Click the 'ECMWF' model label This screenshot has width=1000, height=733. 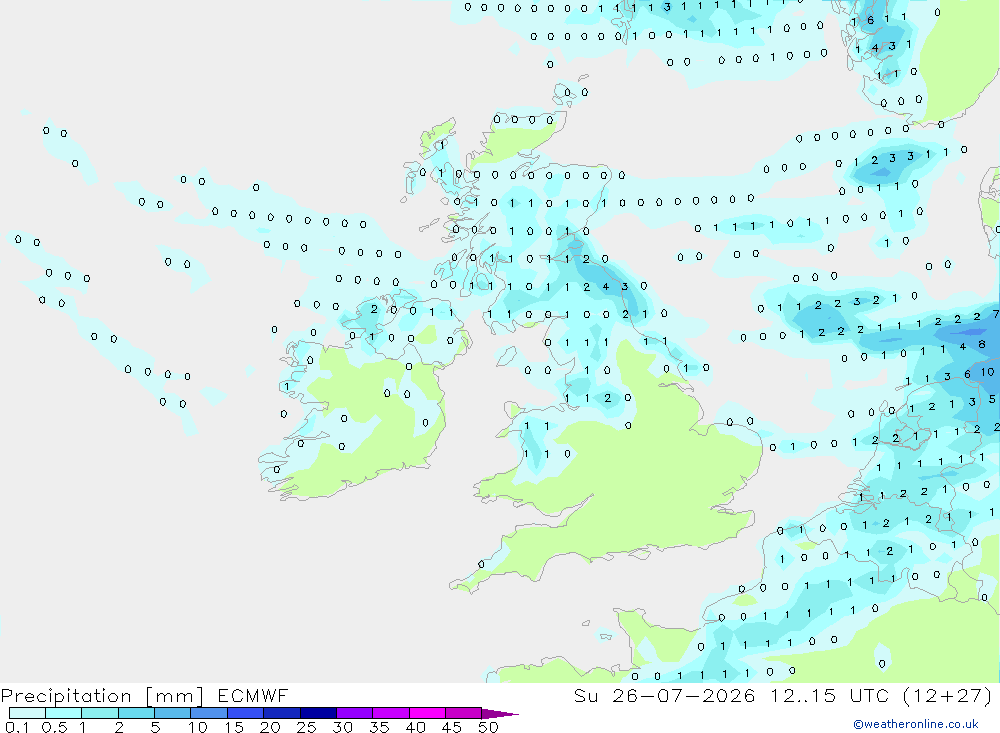click(253, 695)
